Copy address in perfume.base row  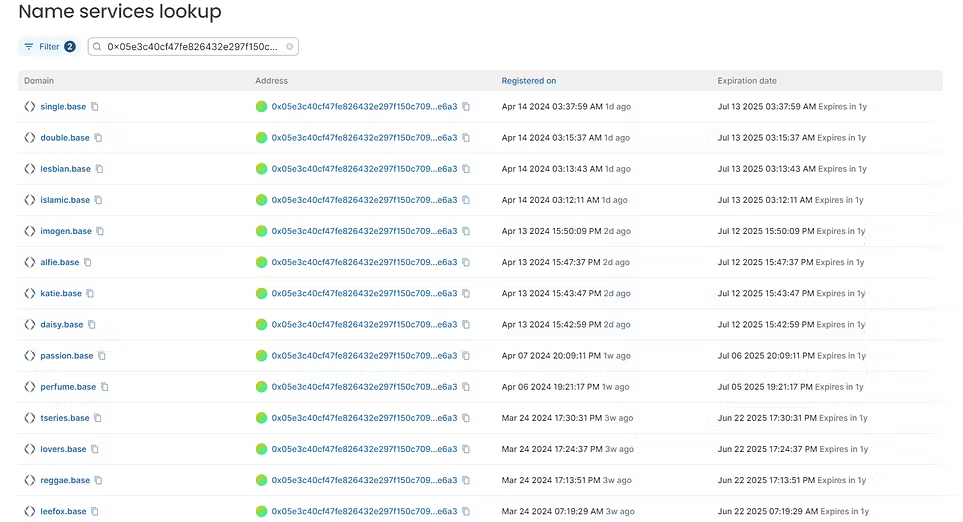click(x=466, y=387)
